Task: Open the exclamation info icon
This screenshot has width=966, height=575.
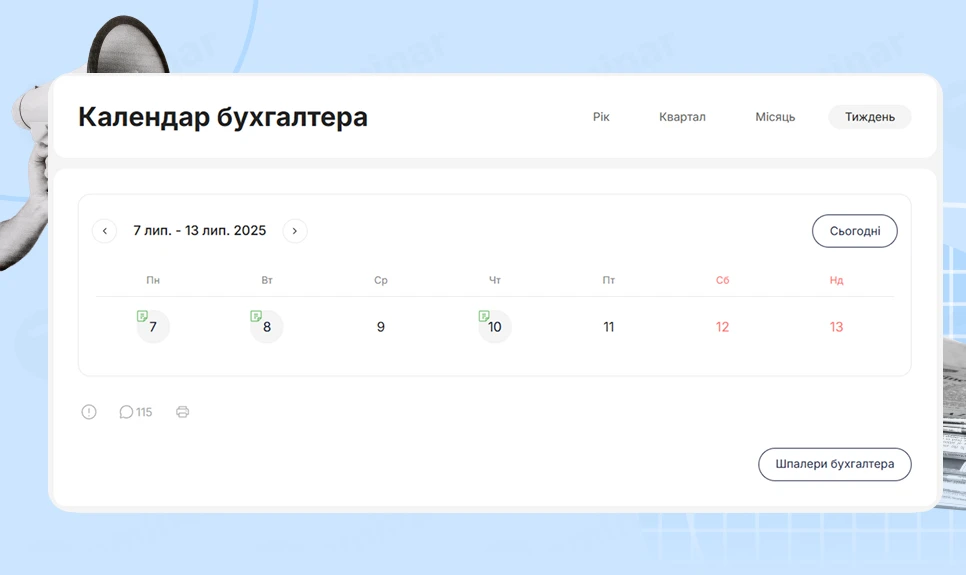Action: tap(89, 412)
